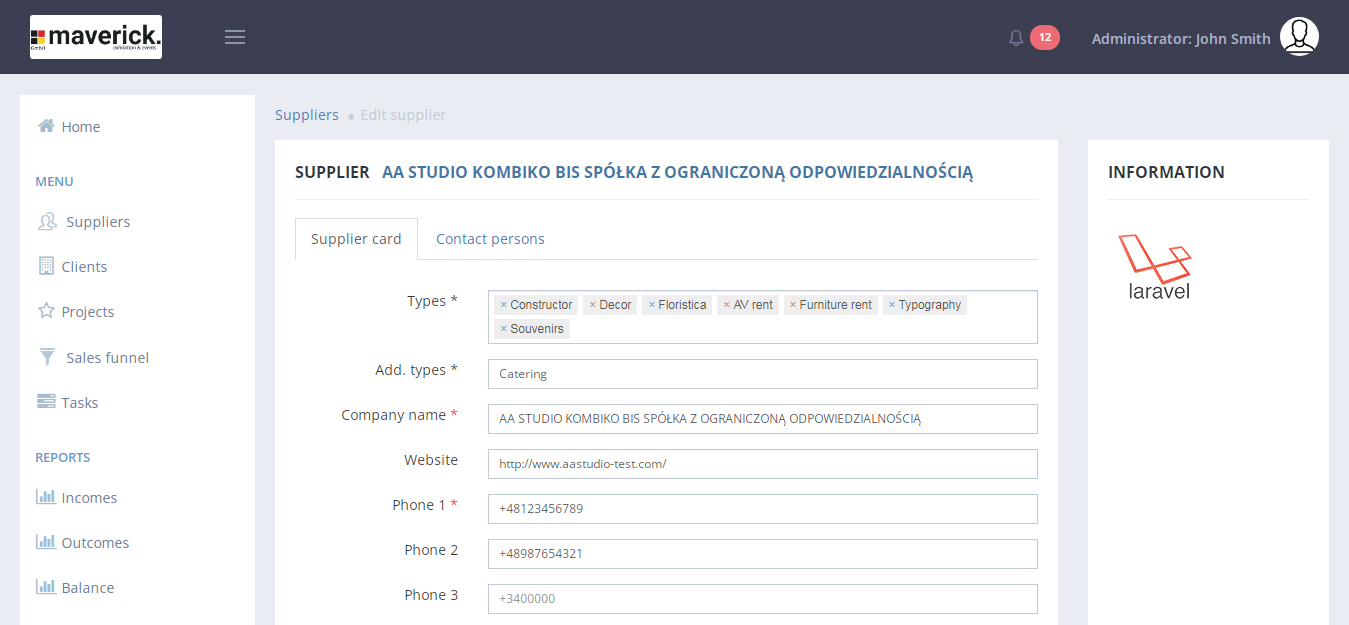
Task: Open the Types multi-select dropdown
Action: pyautogui.click(x=800, y=329)
